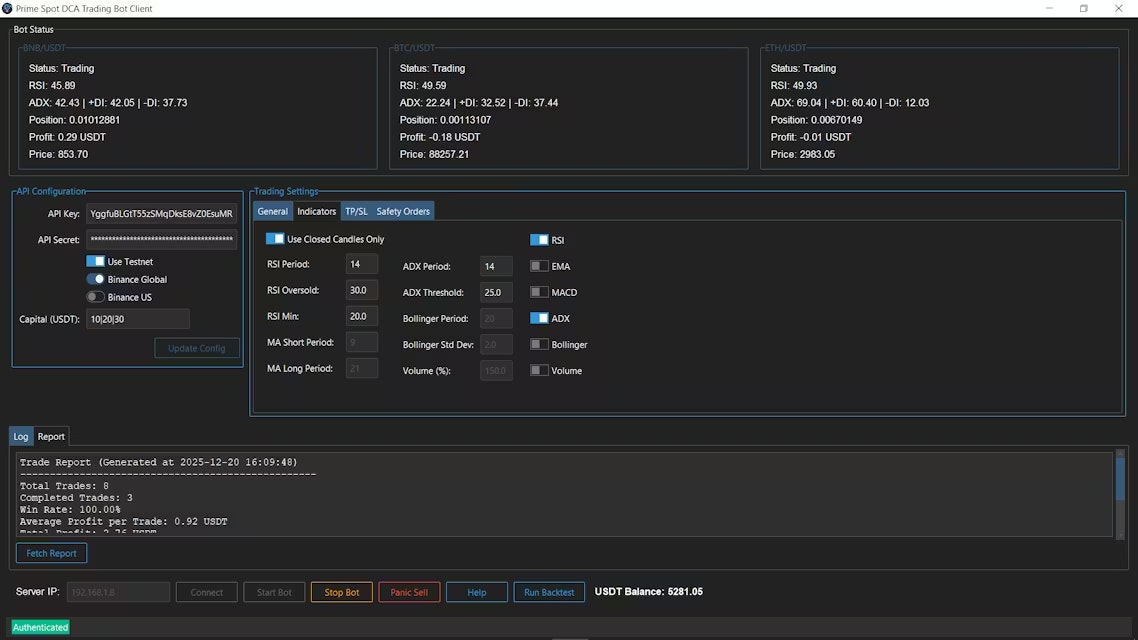Click the Capital (USDT) field
This screenshot has height=640, width=1138.
pos(138,319)
